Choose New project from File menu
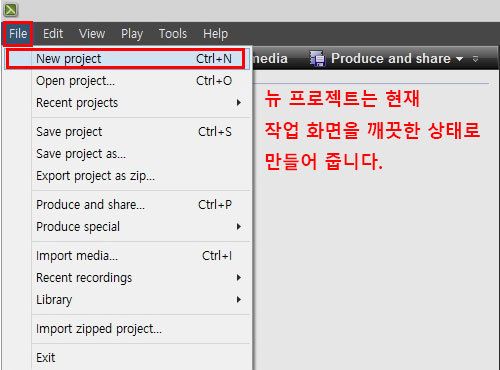 tap(127, 59)
